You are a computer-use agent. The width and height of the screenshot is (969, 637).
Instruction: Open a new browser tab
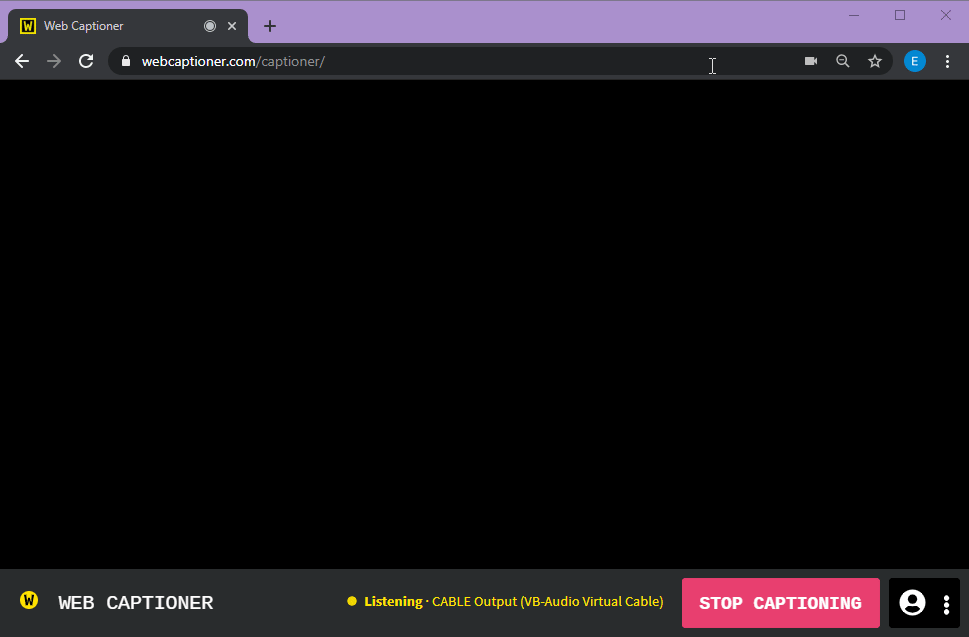coord(269,26)
